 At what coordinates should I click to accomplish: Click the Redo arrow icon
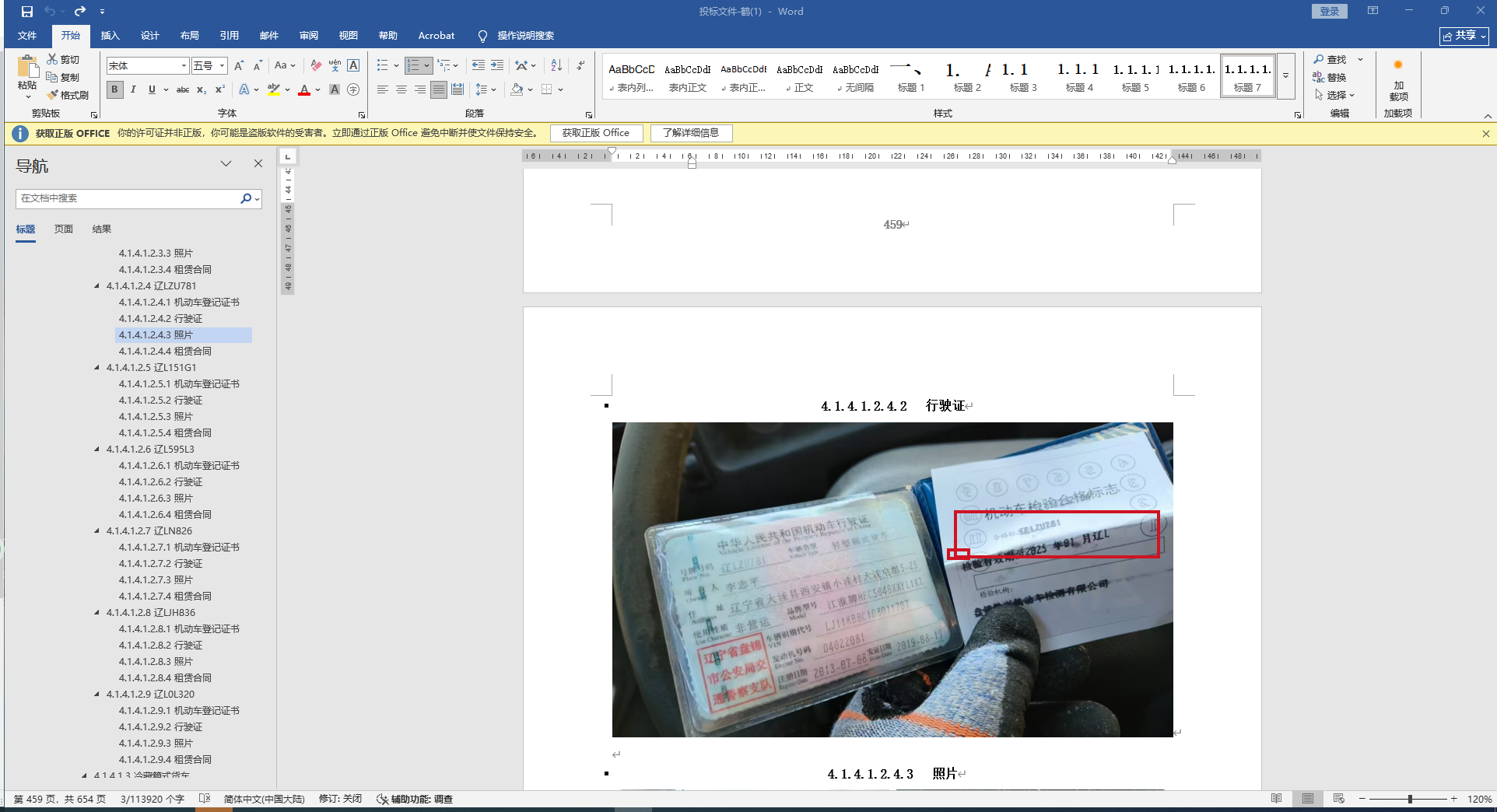click(80, 12)
